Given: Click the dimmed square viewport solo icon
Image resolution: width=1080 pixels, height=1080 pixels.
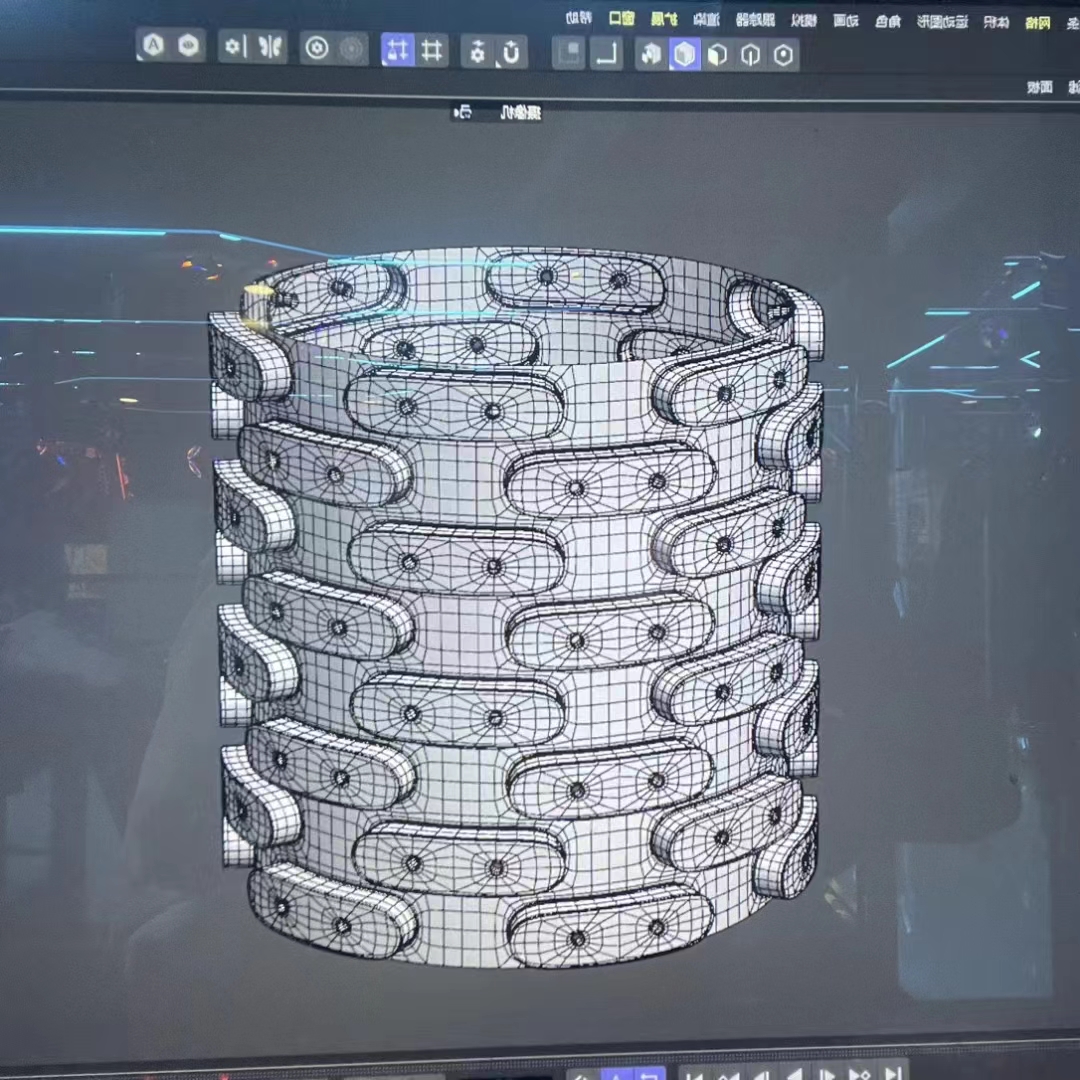Looking at the screenshot, I should 569,53.
